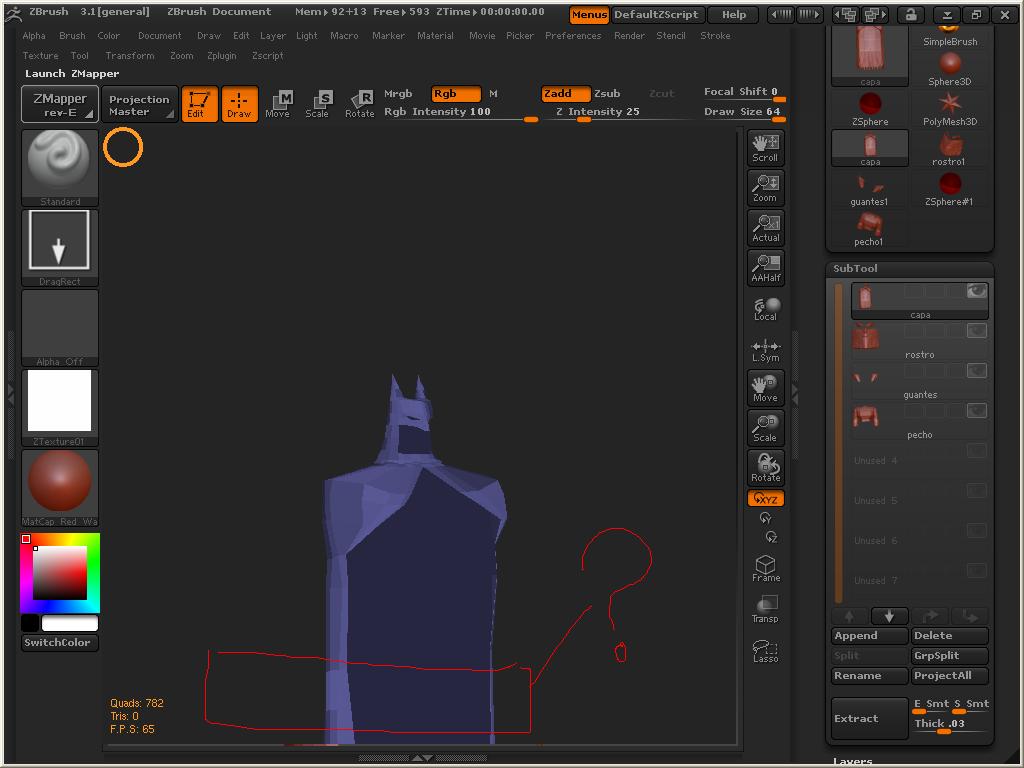The height and width of the screenshot is (768, 1024).
Task: Select the guantes1 tool thumbnail
Action: [x=870, y=189]
